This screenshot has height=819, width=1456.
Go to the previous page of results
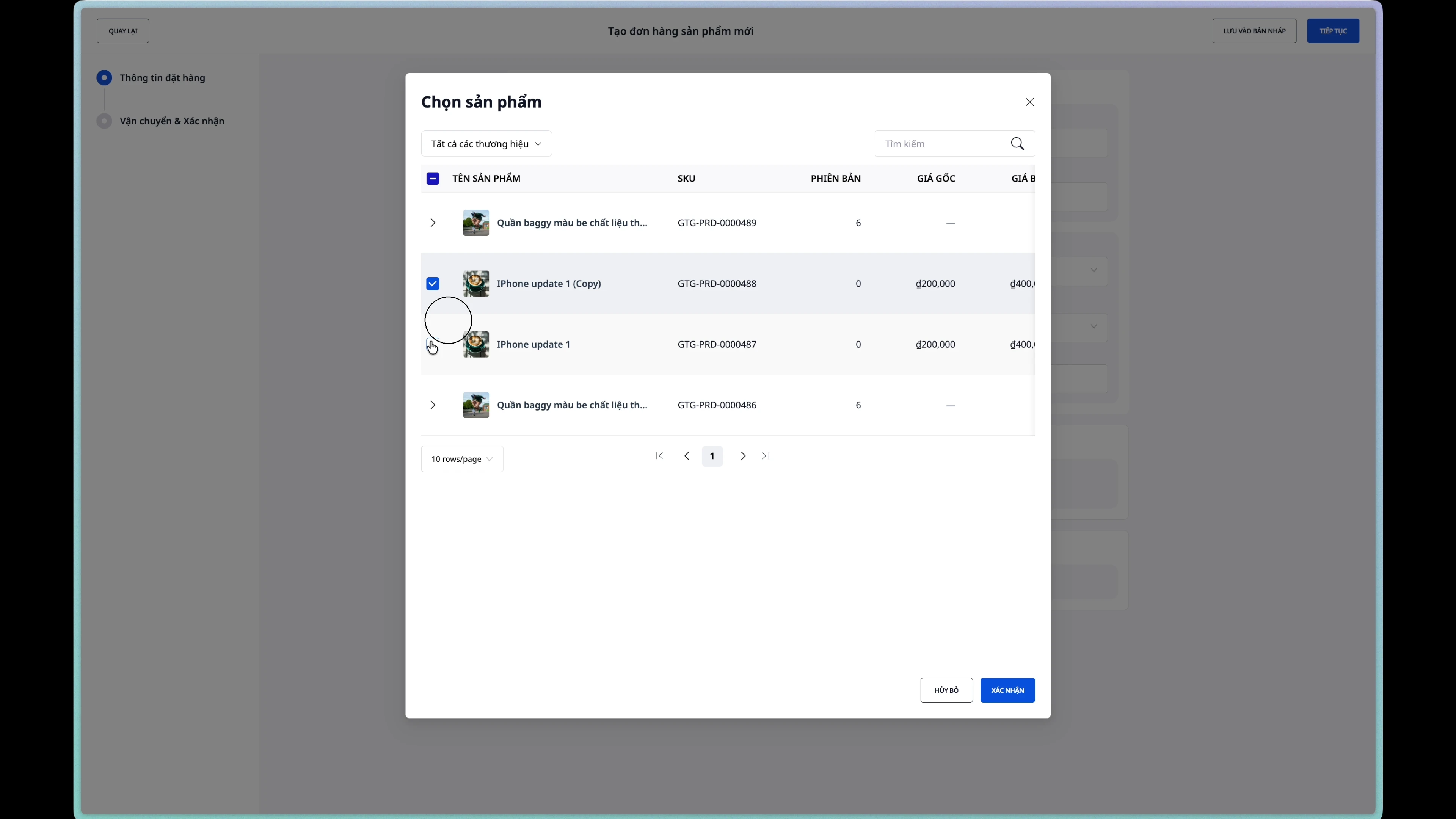686,455
